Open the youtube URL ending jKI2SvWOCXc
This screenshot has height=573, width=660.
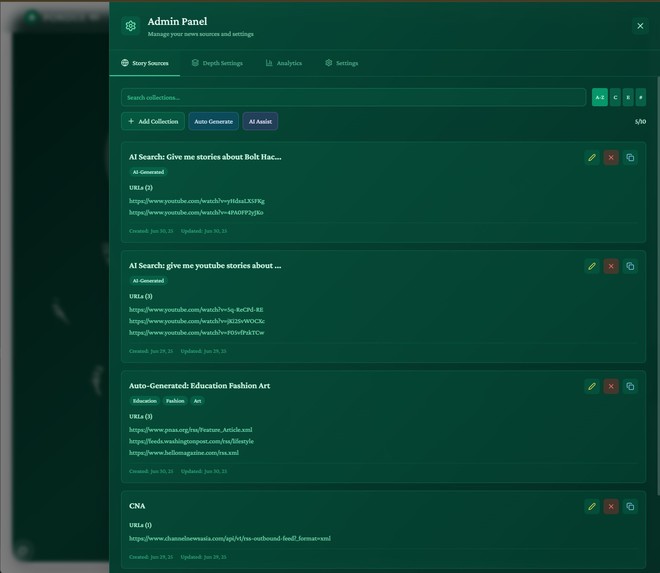[197, 321]
